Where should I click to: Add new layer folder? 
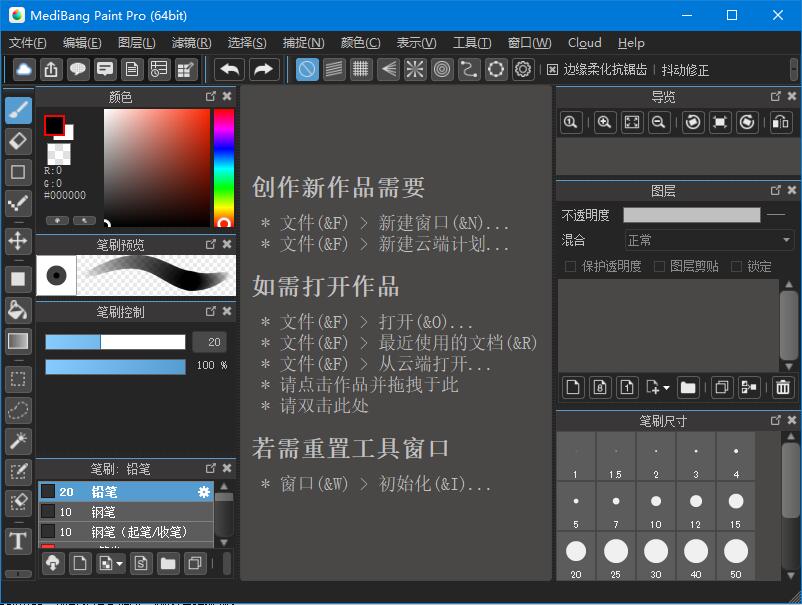pos(688,387)
